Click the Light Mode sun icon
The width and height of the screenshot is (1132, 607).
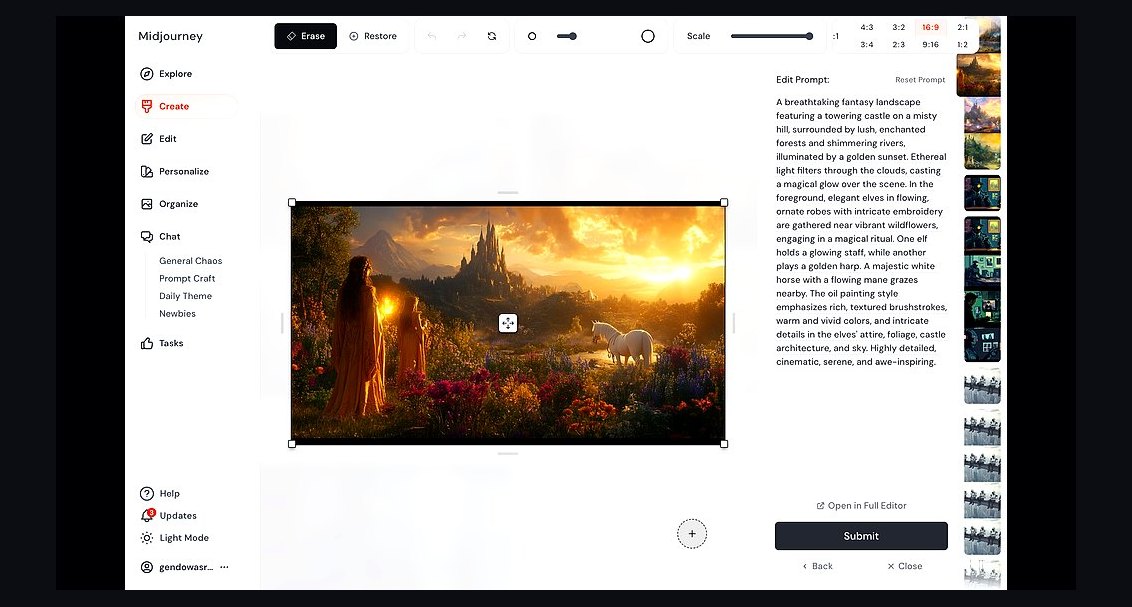tap(147, 538)
